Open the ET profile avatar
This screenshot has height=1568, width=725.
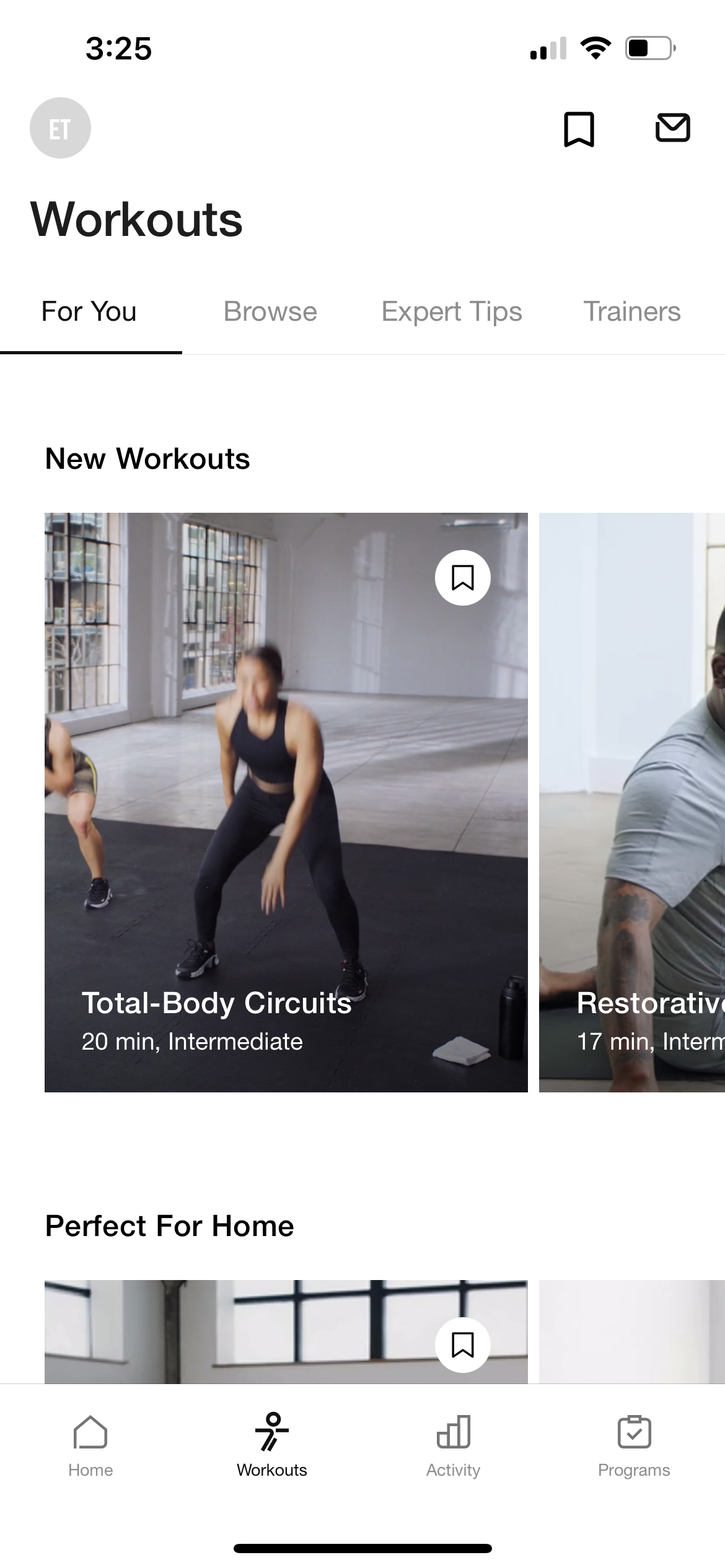[60, 128]
